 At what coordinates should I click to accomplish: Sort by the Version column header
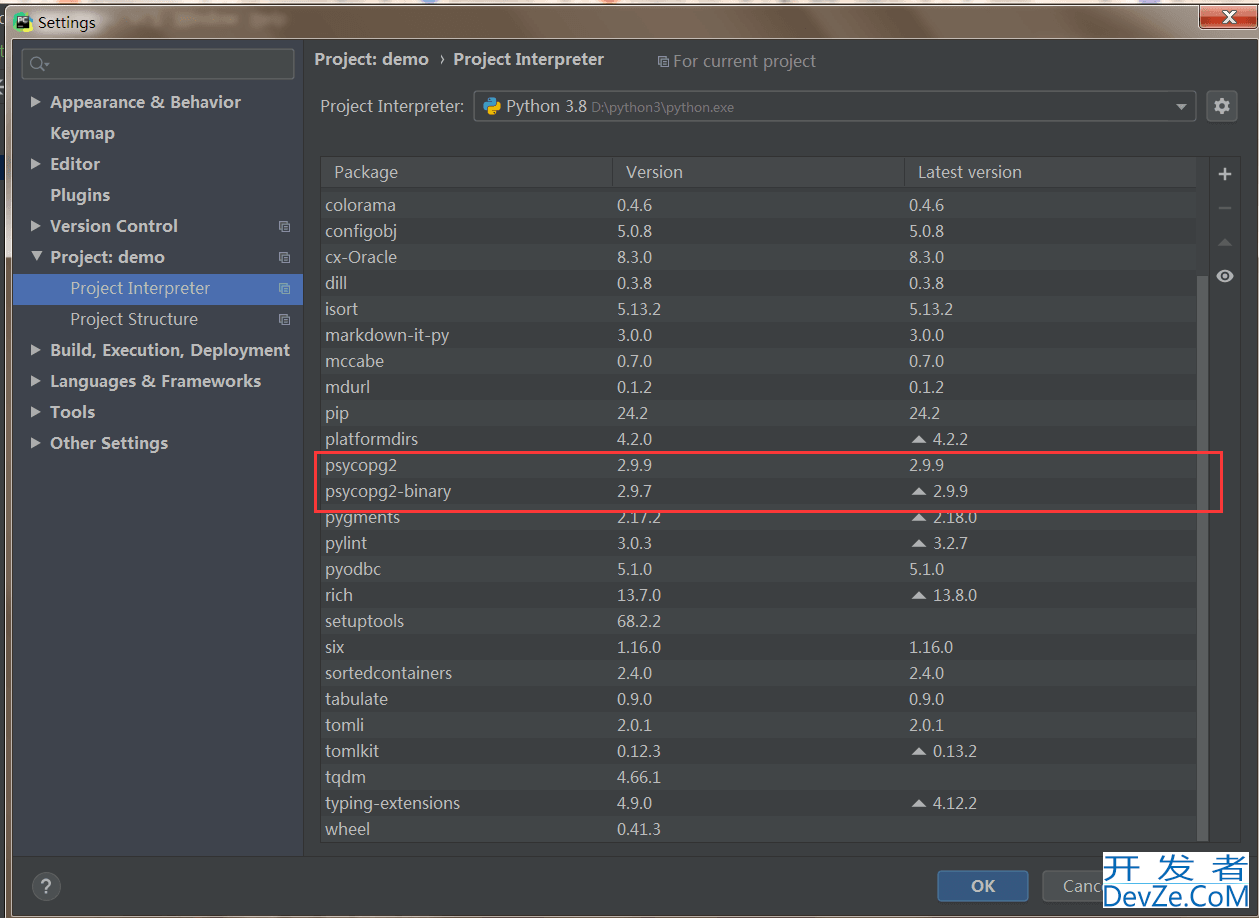(x=758, y=172)
